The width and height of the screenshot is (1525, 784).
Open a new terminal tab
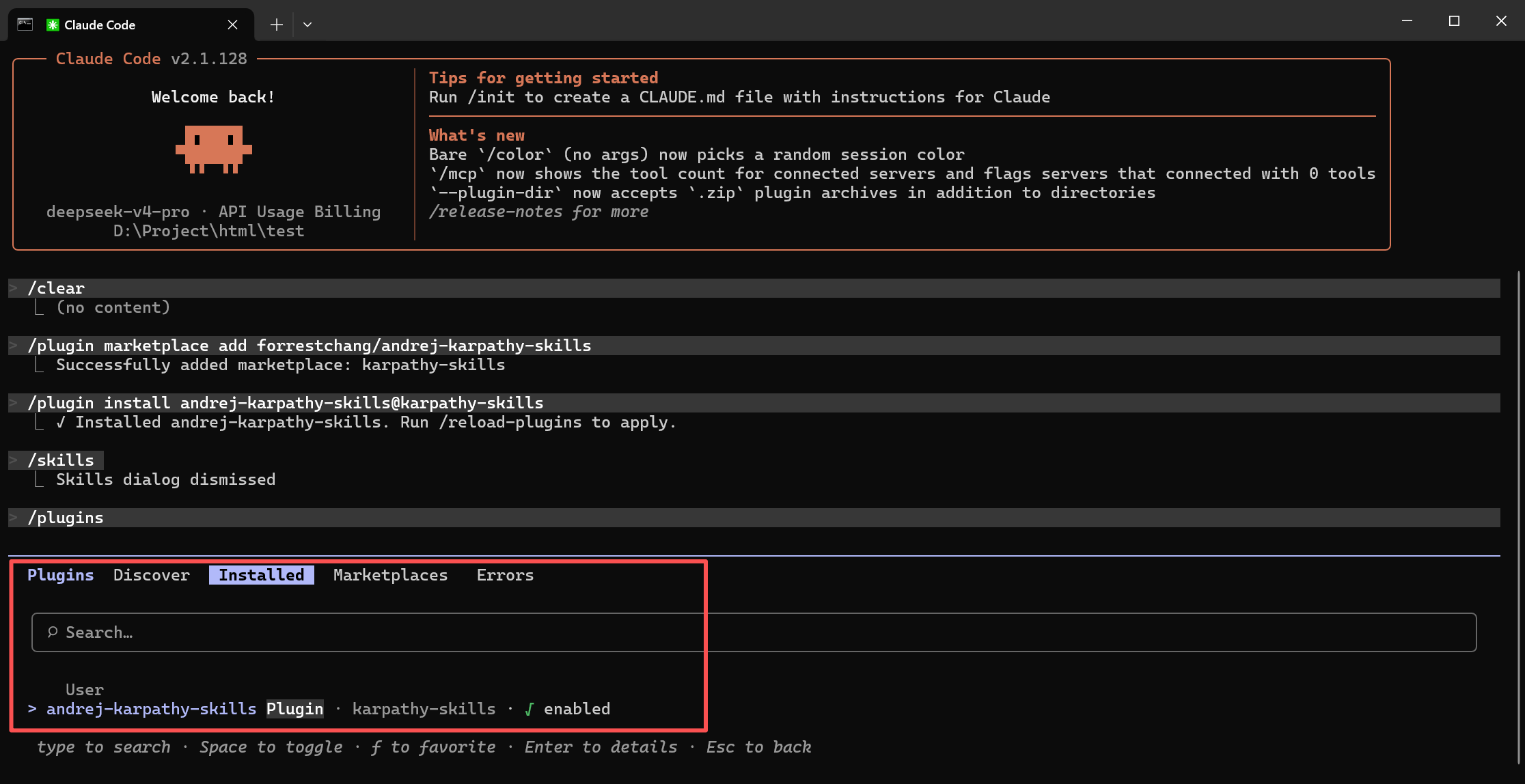[x=276, y=25]
